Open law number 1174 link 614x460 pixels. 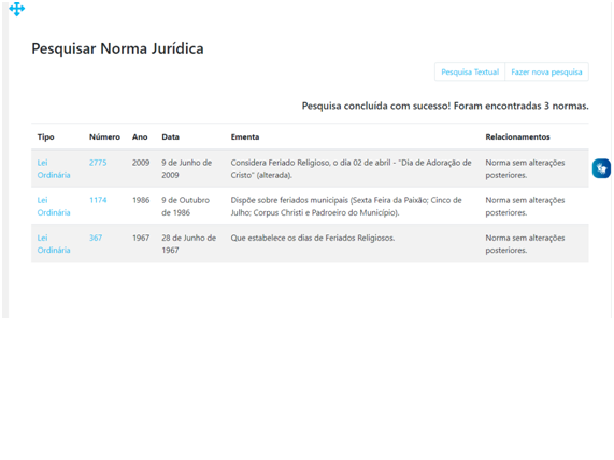(x=97, y=200)
